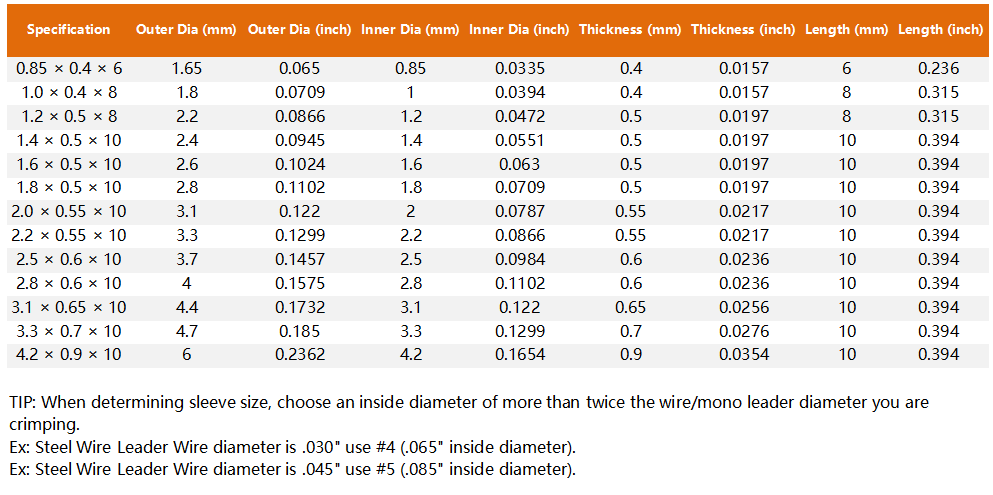
Task: Click the Outer Dia (mm) header
Action: [x=186, y=30]
